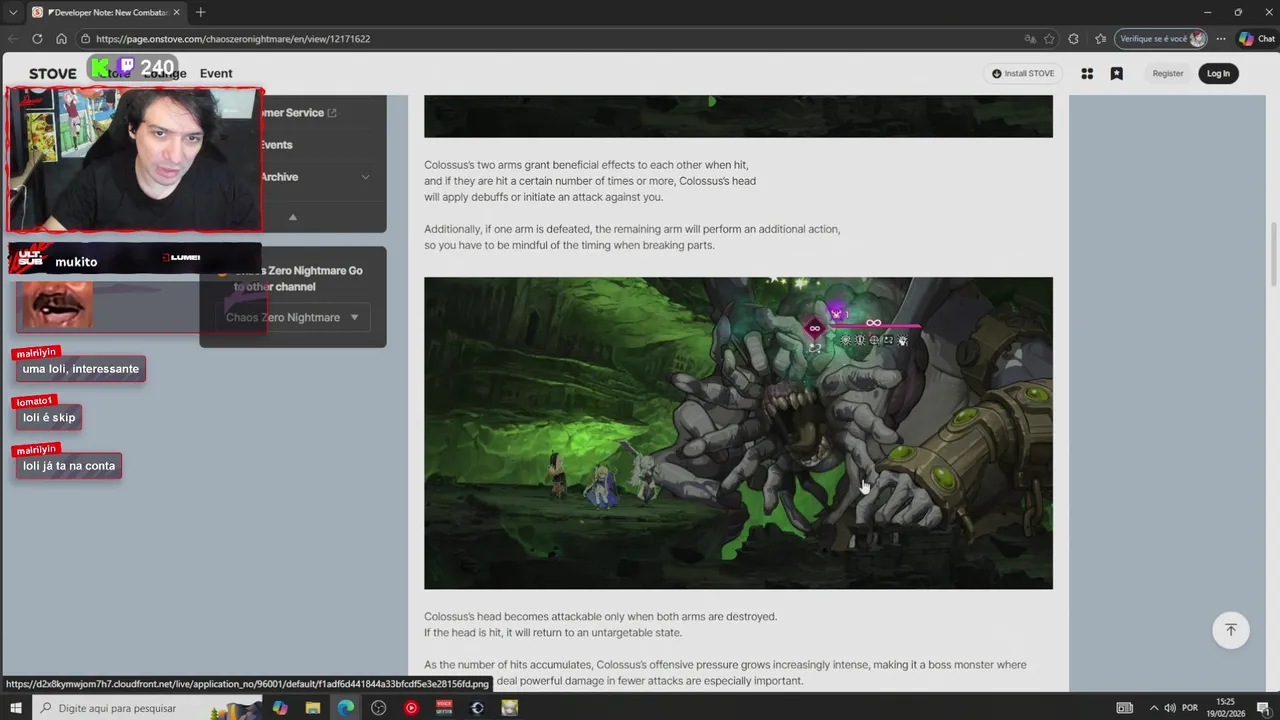Click the Log In button
This screenshot has width=1280, height=720.
pyautogui.click(x=1218, y=73)
